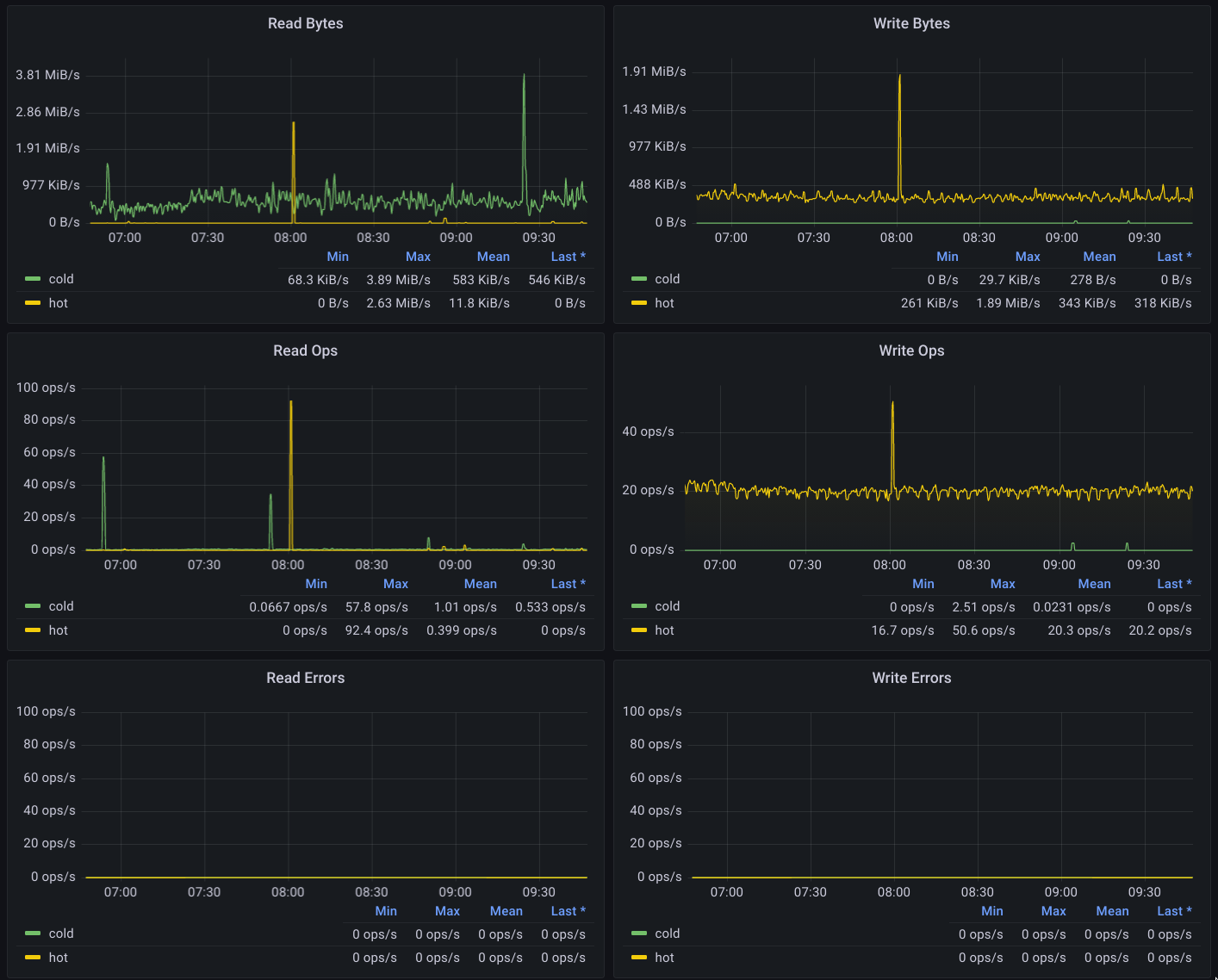Sort Read Errors legend by Mean
The height and width of the screenshot is (980, 1218).
coord(506,911)
